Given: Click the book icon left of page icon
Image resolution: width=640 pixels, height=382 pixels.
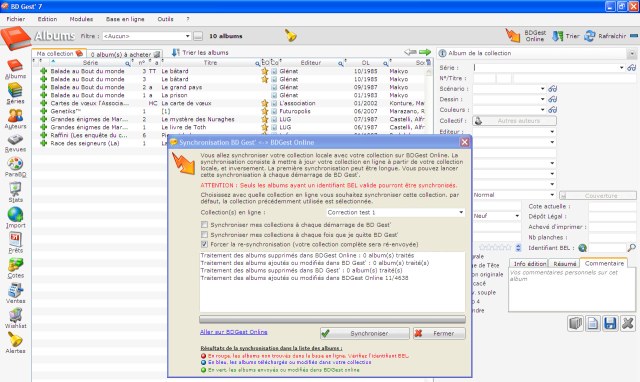Looking at the screenshot, I should [575, 324].
